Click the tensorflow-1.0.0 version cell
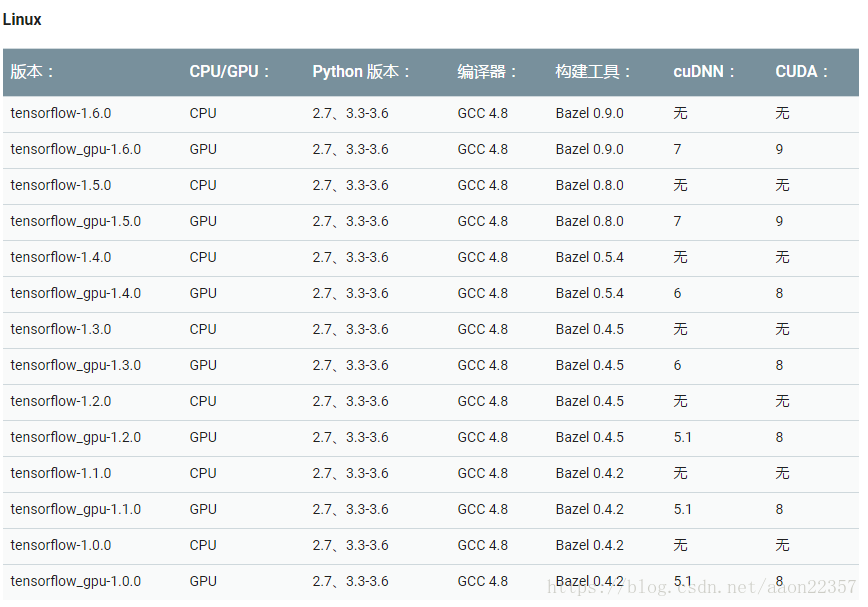The height and width of the screenshot is (607, 868). click(x=61, y=545)
